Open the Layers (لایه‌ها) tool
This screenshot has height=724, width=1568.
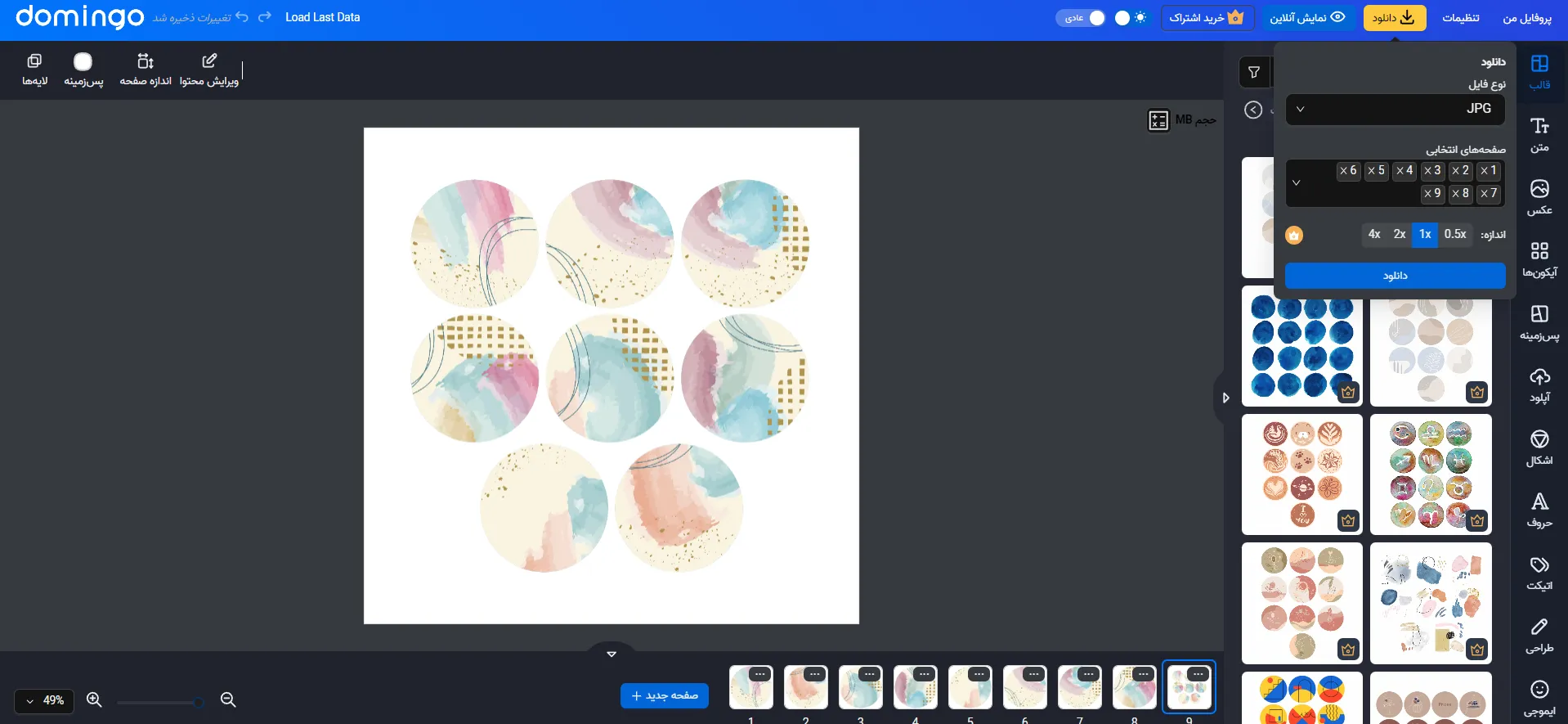(x=34, y=70)
